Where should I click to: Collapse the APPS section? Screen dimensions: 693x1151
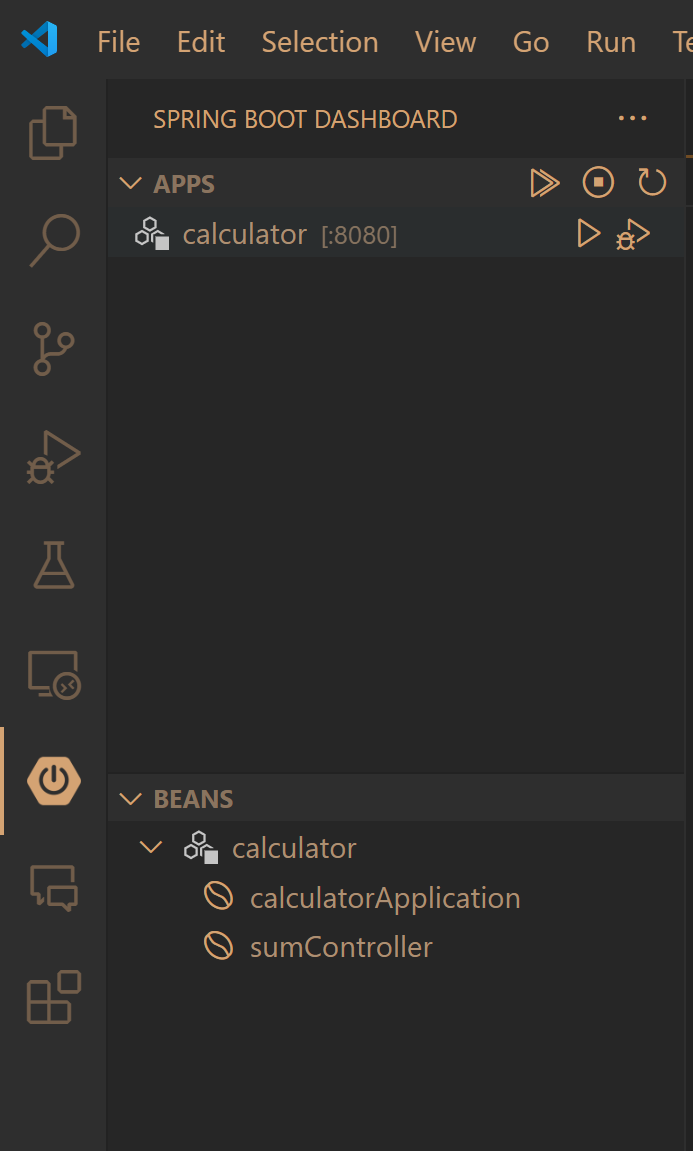click(x=130, y=184)
